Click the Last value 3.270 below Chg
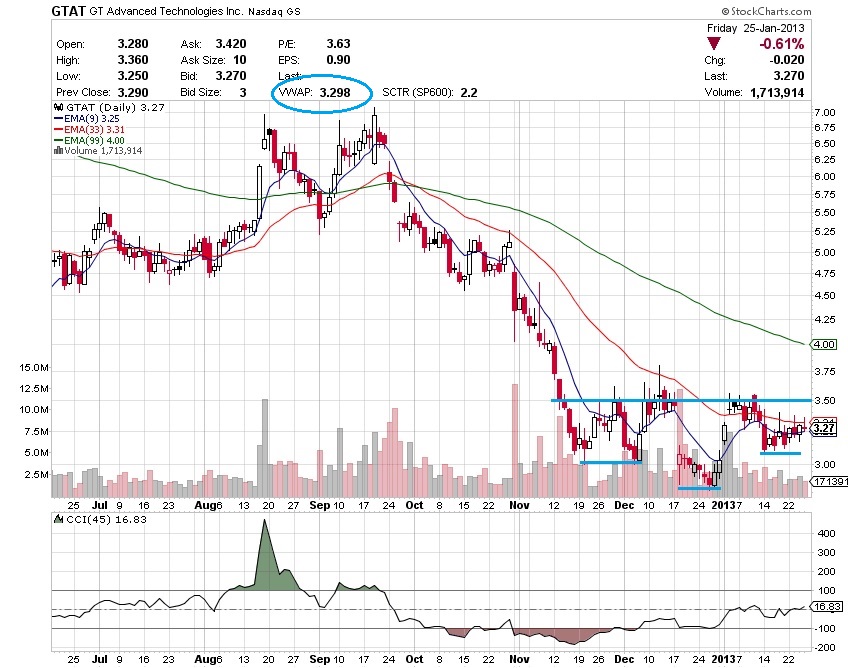 789,76
